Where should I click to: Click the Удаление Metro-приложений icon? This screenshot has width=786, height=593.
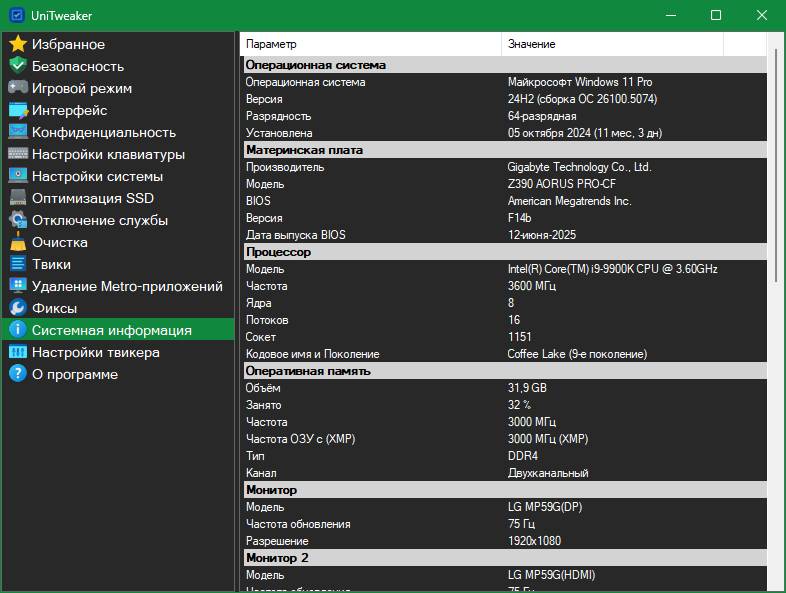coord(18,286)
